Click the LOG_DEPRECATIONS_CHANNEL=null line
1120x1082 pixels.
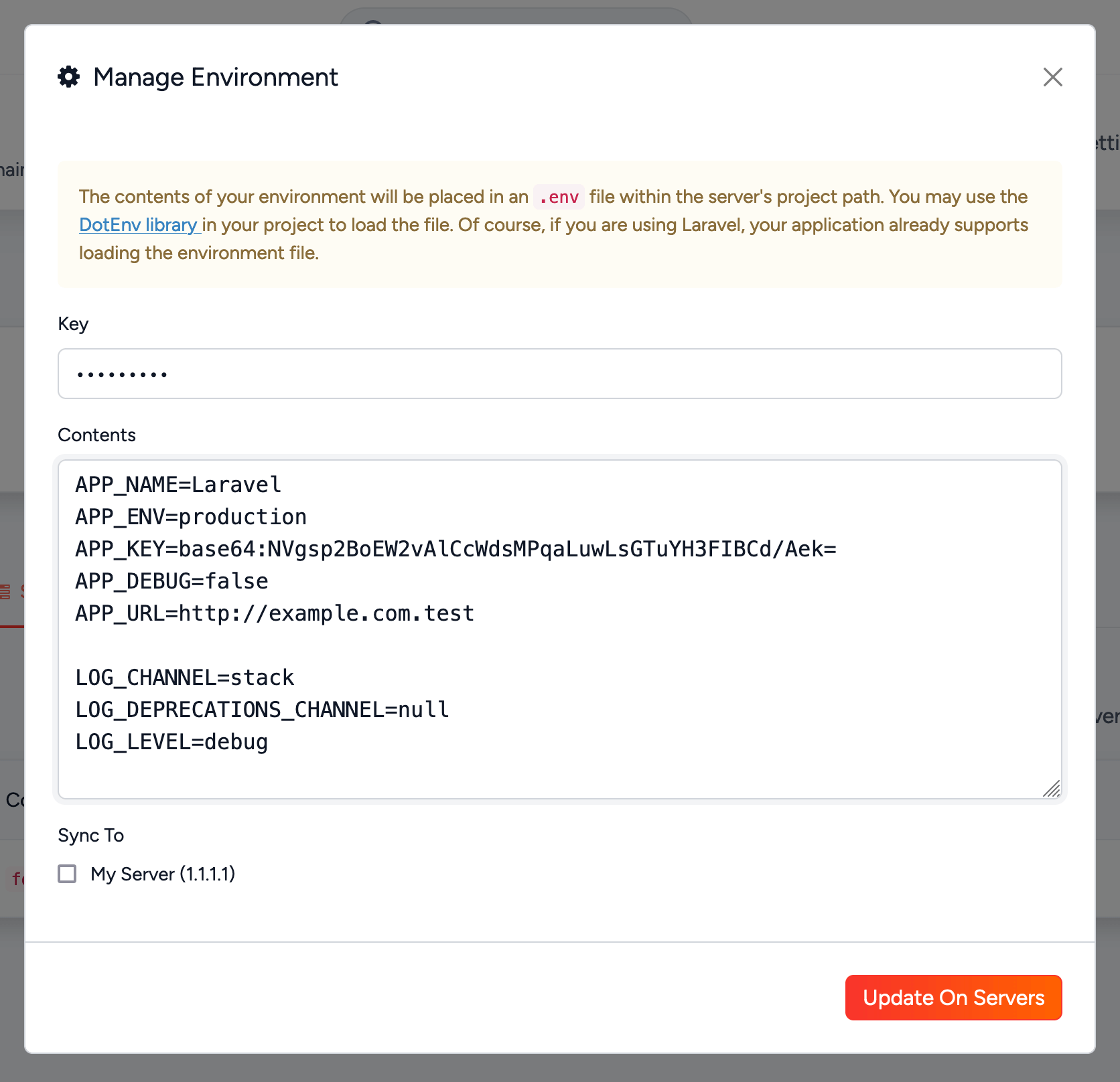pos(261,709)
